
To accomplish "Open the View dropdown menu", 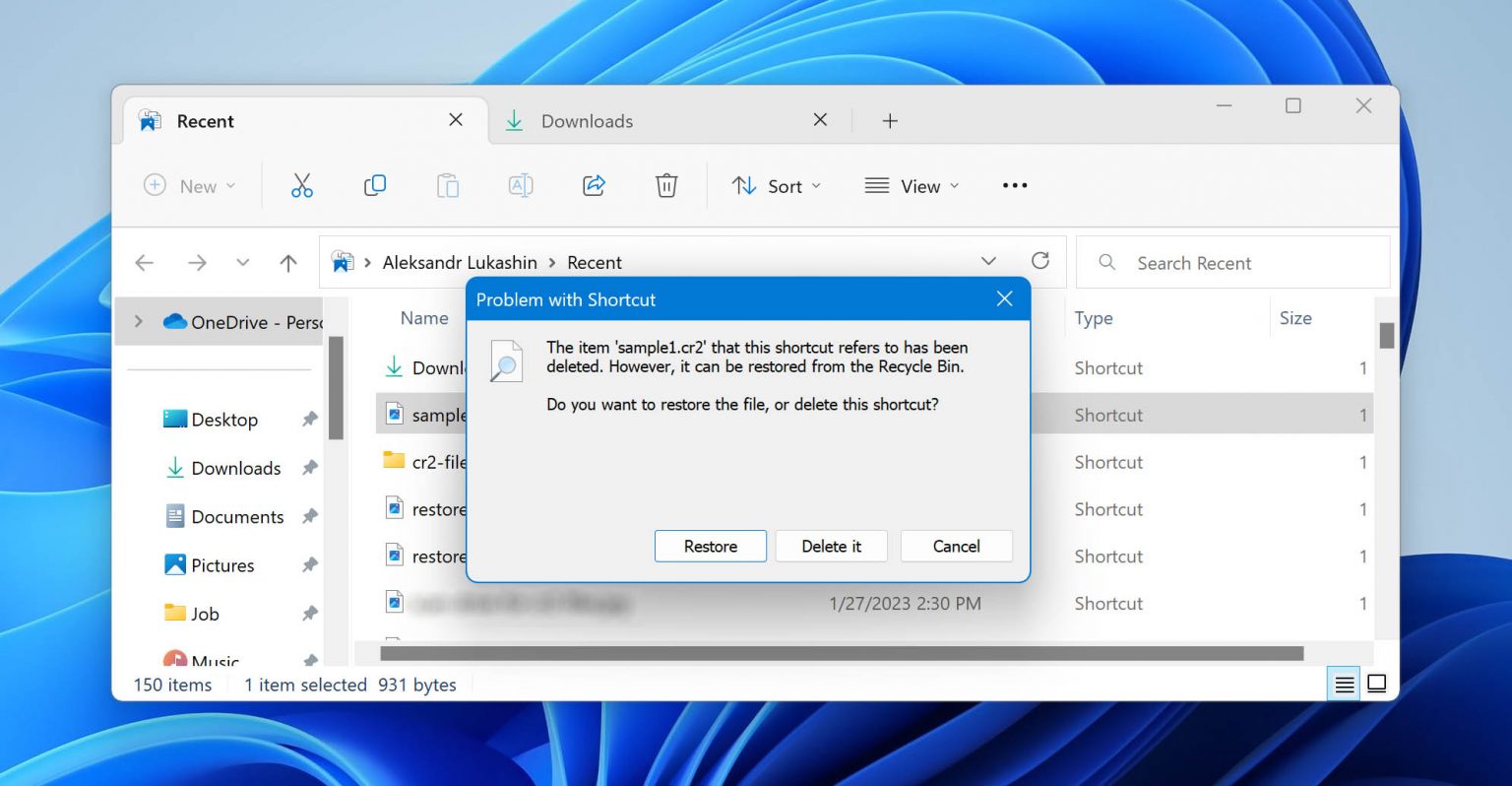I will [911, 185].
